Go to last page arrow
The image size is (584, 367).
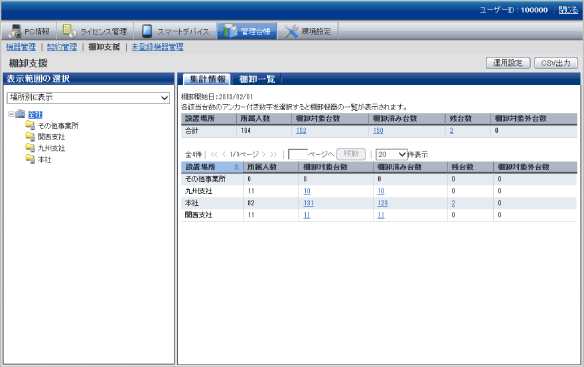(273, 154)
